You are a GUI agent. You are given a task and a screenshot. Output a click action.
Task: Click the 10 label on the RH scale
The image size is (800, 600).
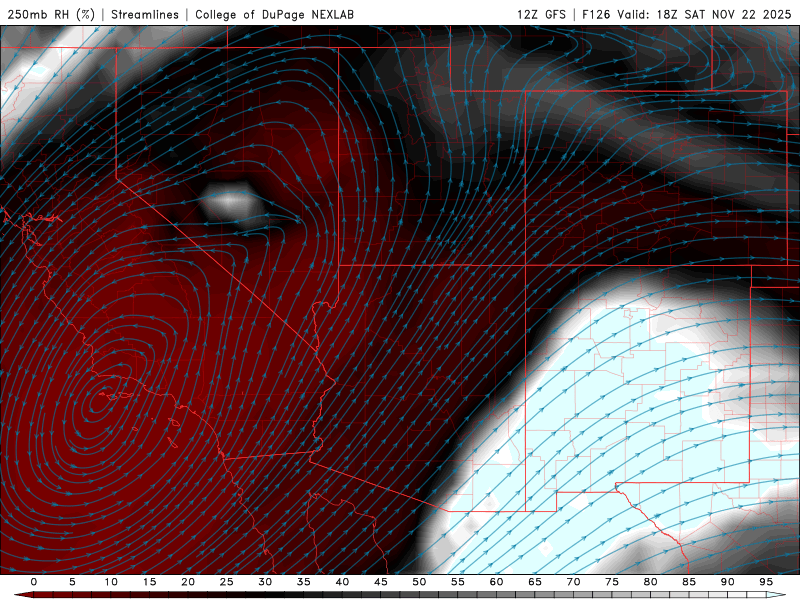point(111,582)
